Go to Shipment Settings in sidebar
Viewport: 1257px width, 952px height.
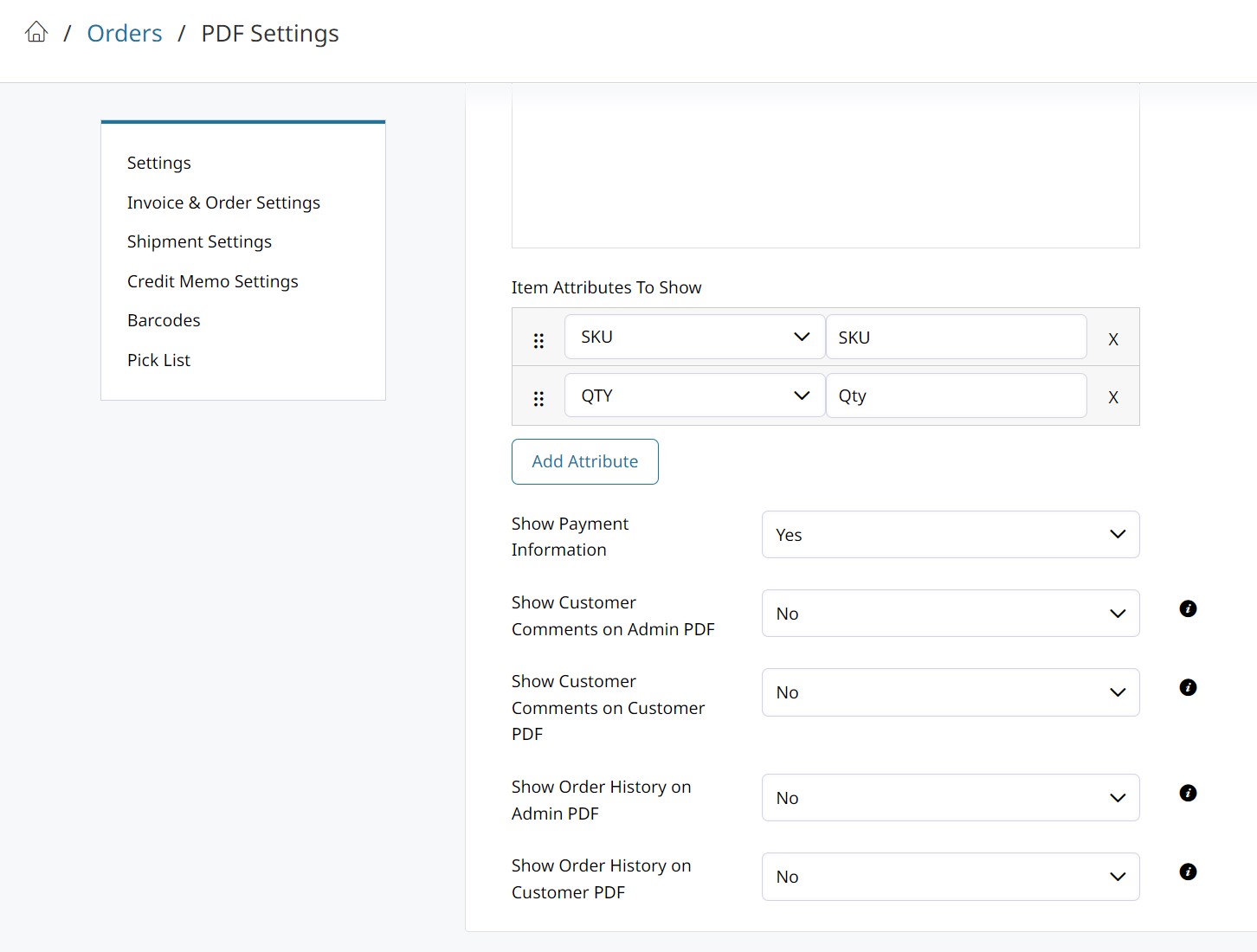click(x=199, y=241)
